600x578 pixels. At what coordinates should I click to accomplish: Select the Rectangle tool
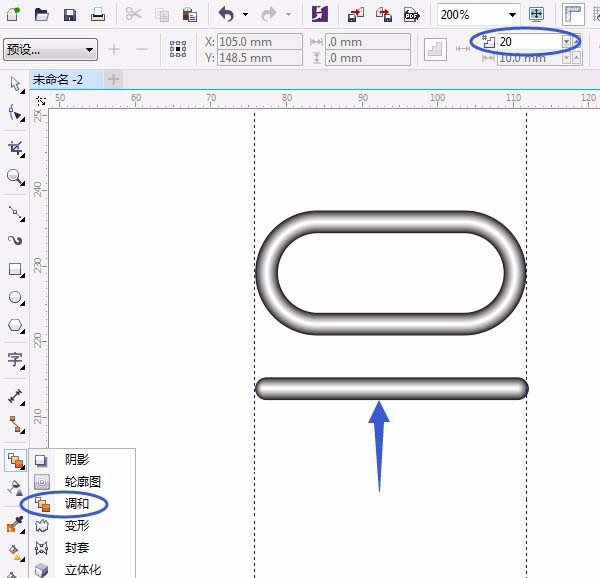pos(15,269)
